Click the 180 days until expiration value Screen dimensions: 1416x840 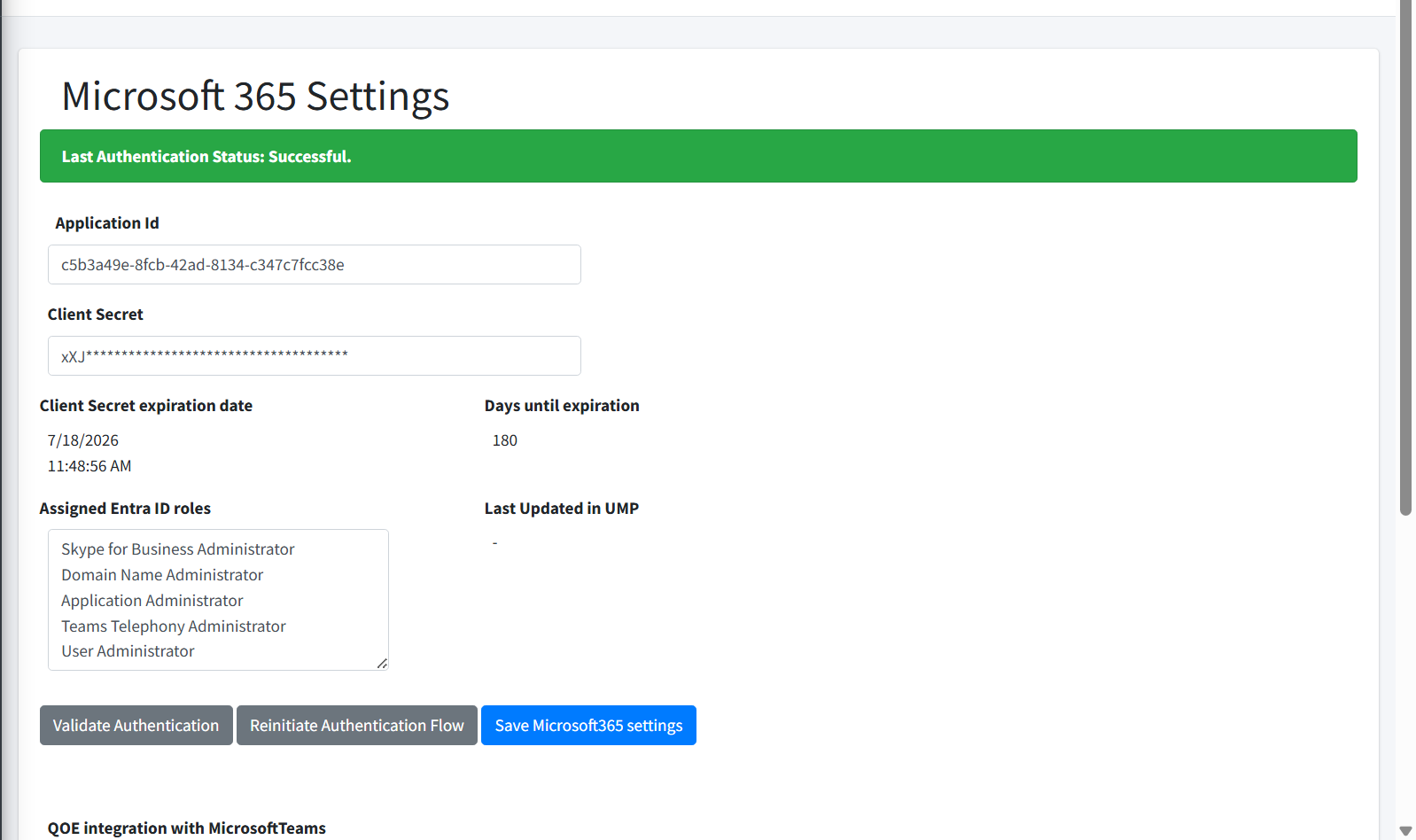pos(504,440)
